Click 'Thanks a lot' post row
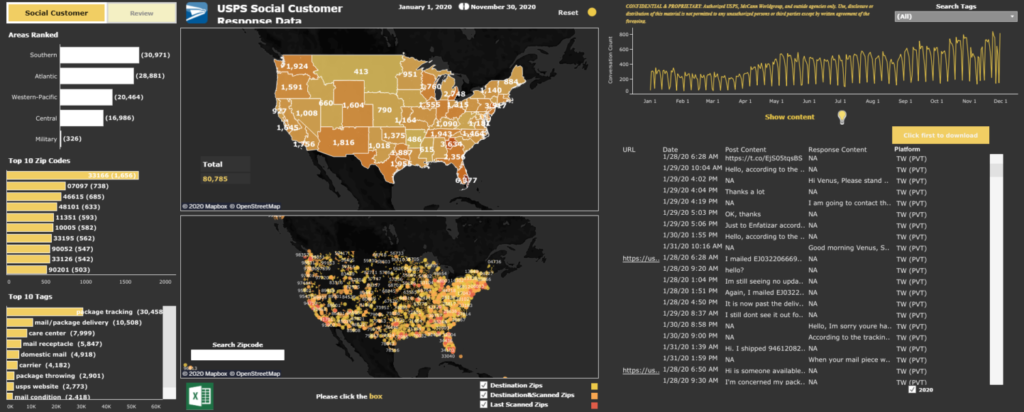Screen dimensions: 1024x412 click(x=744, y=191)
